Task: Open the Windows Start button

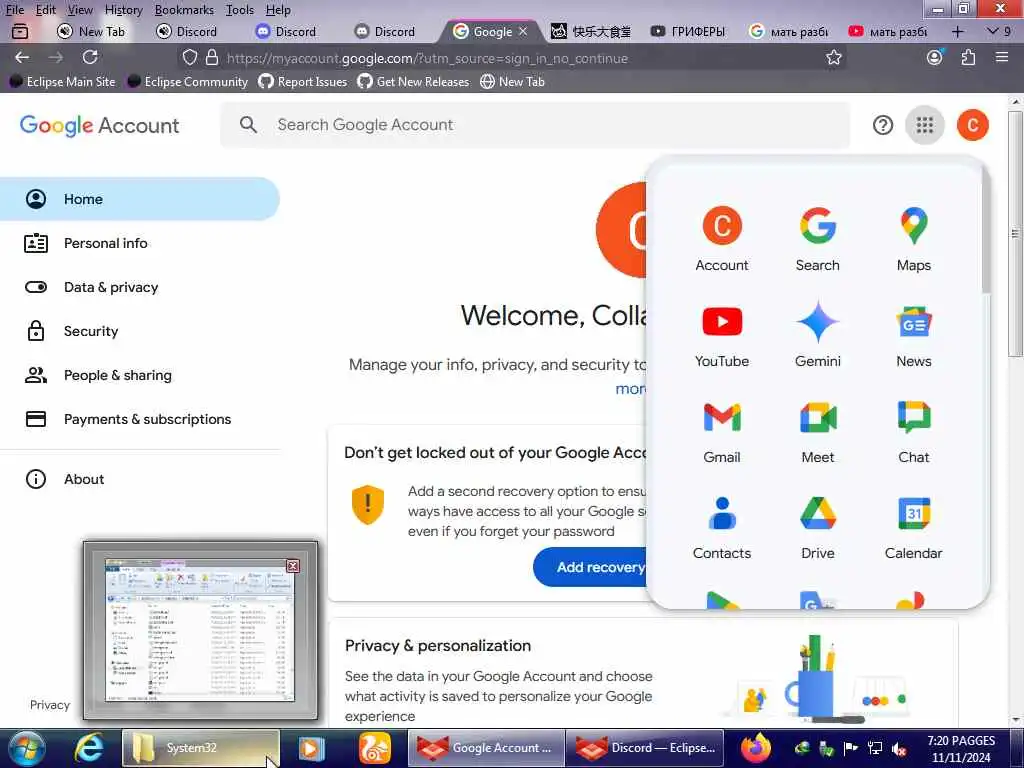Action: 25,748
